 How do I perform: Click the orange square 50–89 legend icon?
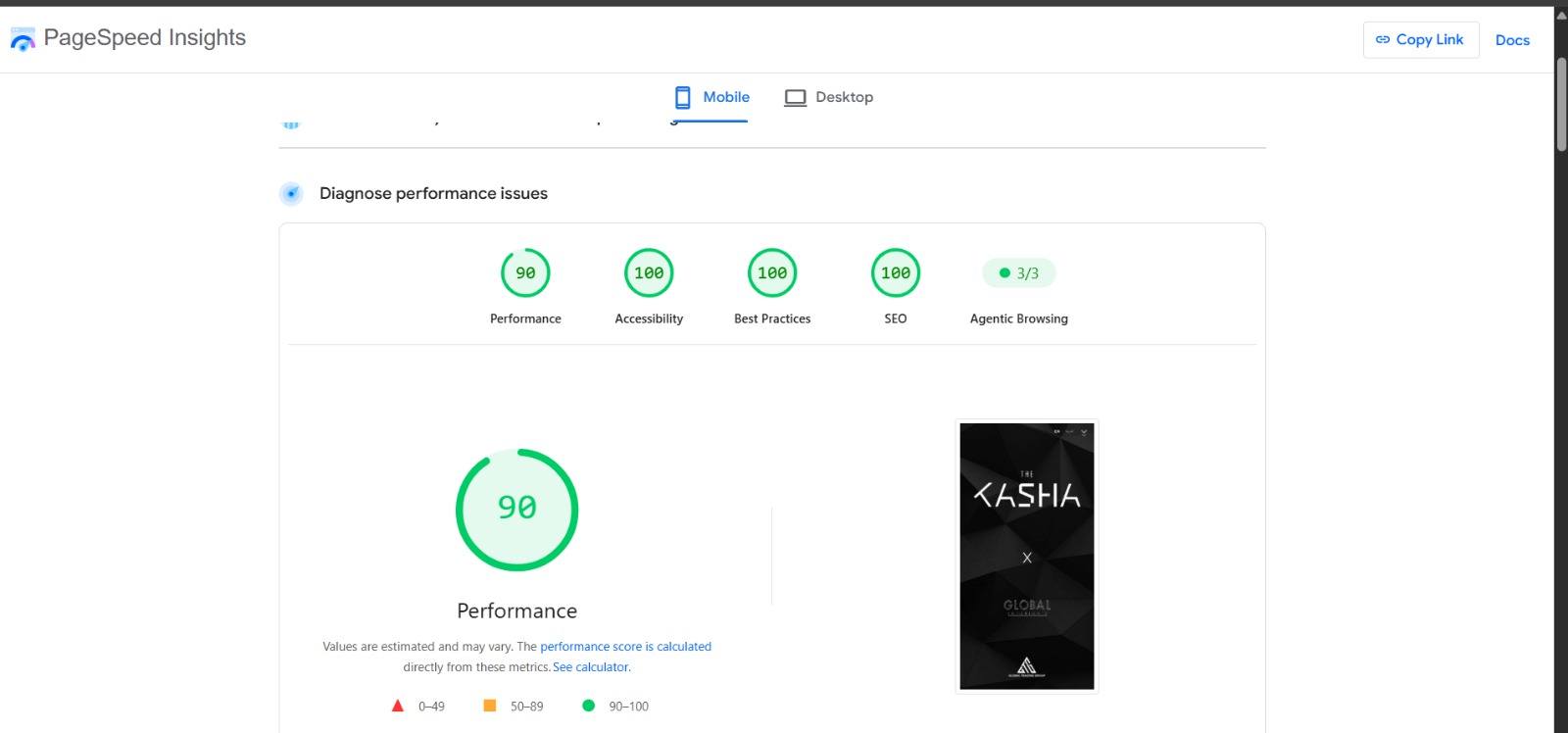pyautogui.click(x=490, y=706)
